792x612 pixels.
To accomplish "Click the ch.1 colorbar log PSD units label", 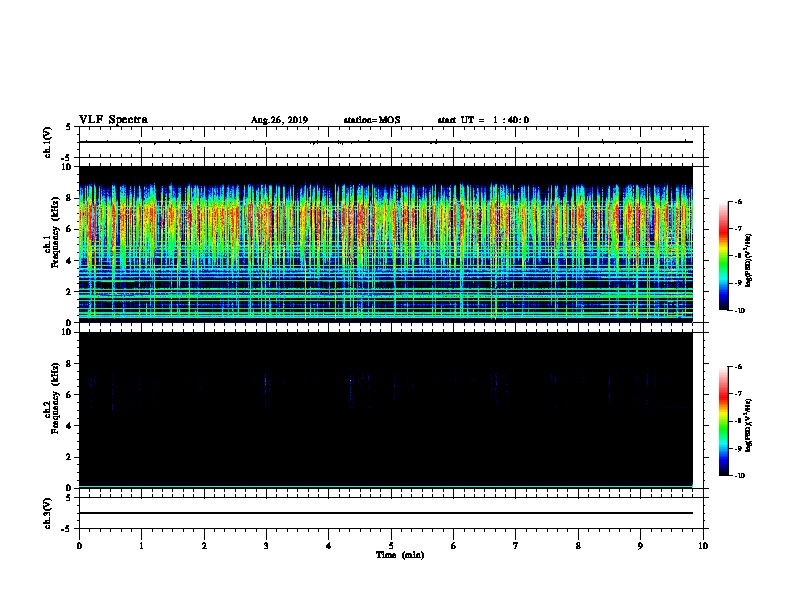I will tap(749, 260).
